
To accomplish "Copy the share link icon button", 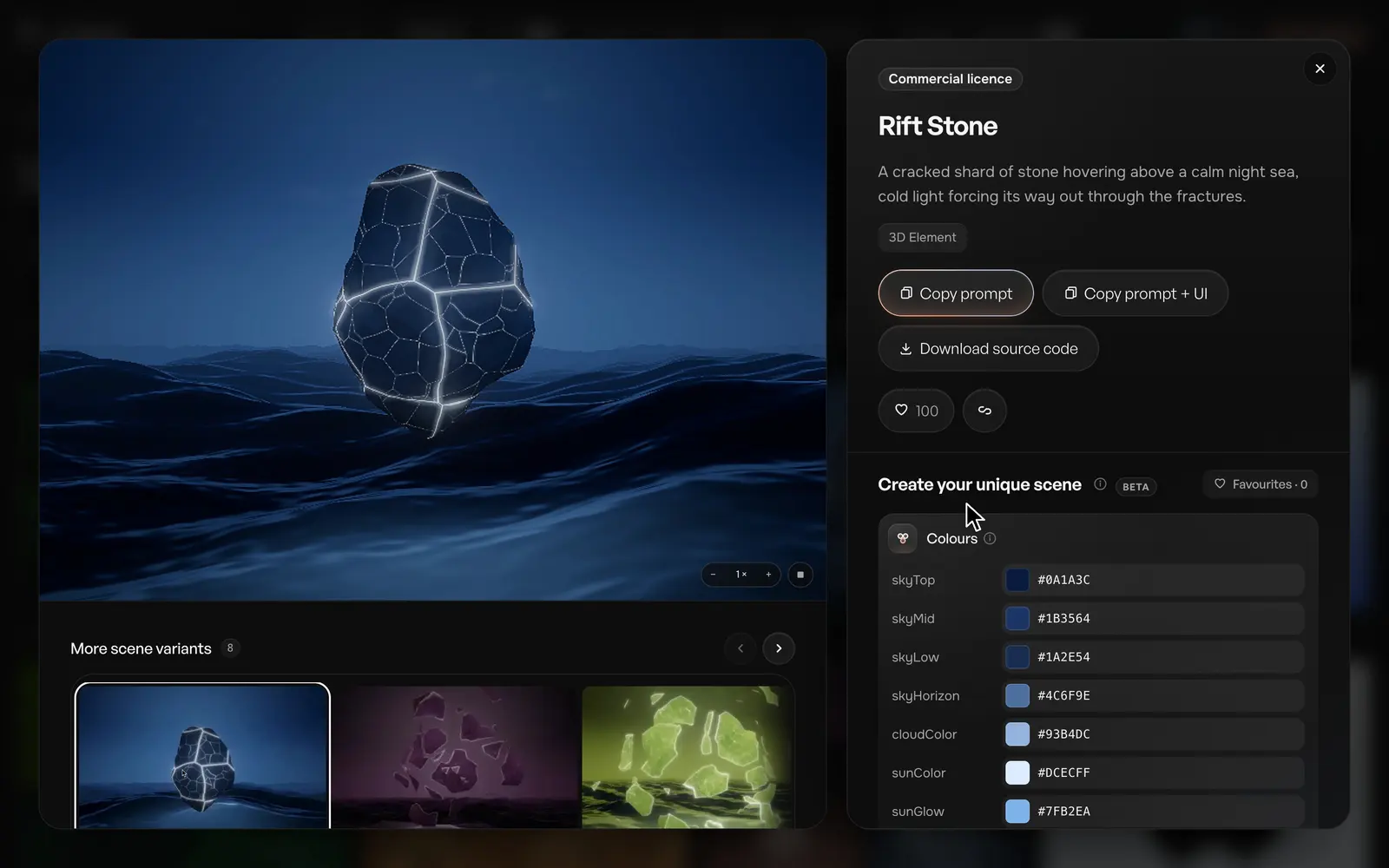I will [x=984, y=411].
